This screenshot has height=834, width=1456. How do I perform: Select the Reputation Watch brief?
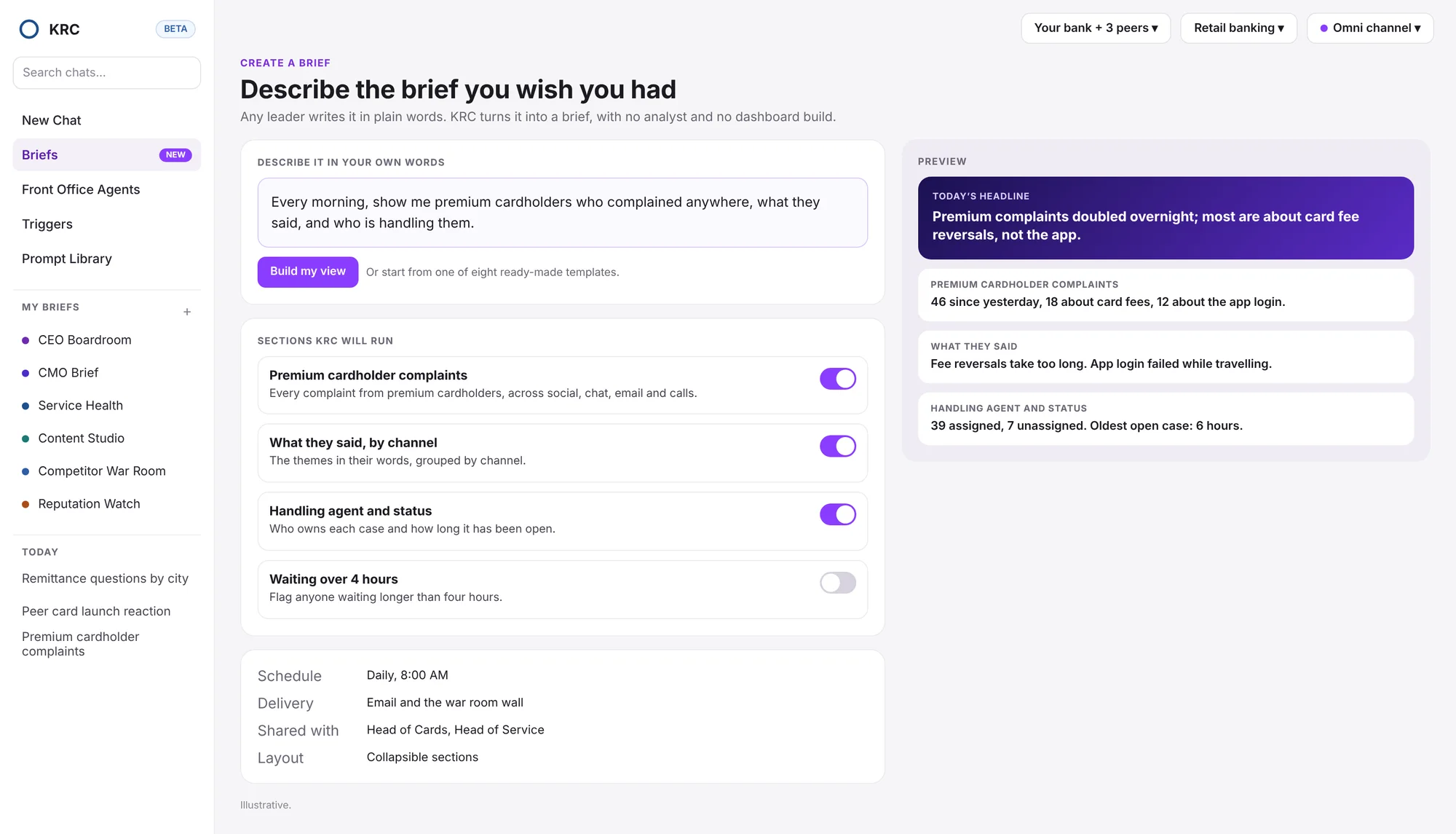tap(107, 504)
